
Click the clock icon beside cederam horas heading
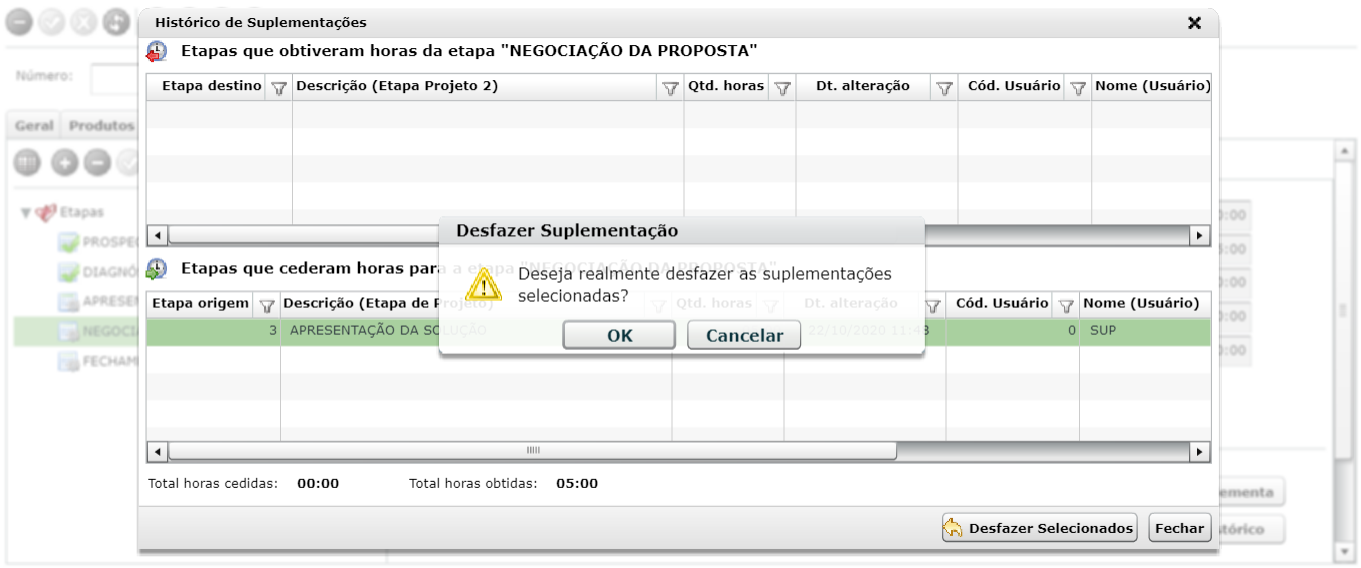(157, 269)
